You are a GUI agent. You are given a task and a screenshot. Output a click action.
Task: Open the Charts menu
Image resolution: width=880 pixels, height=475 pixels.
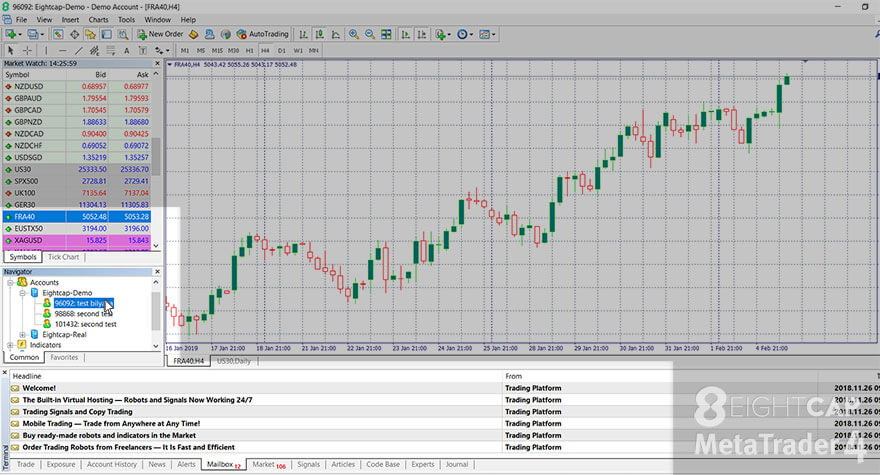click(x=98, y=20)
